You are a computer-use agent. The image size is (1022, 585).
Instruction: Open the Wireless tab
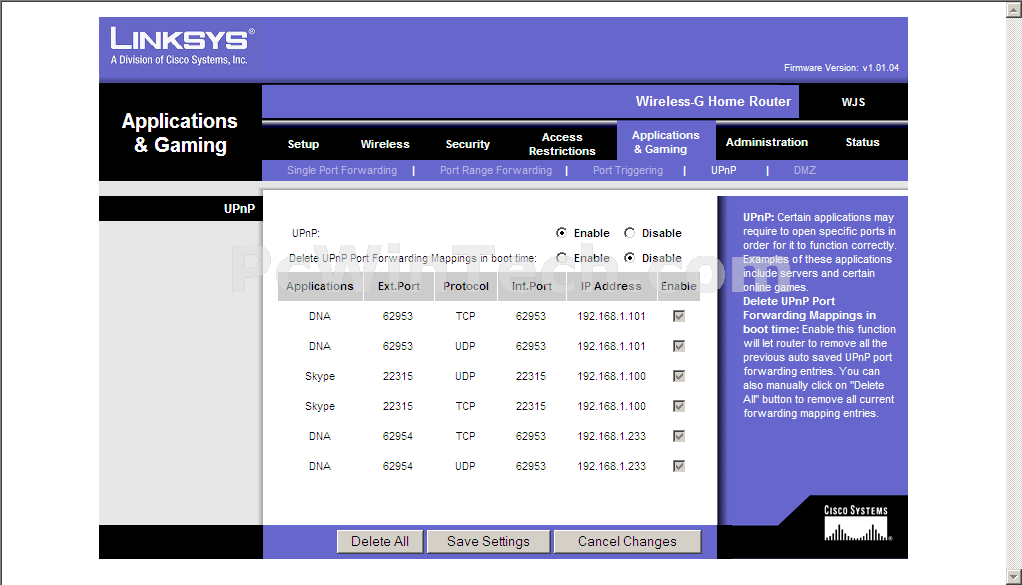[x=385, y=144]
